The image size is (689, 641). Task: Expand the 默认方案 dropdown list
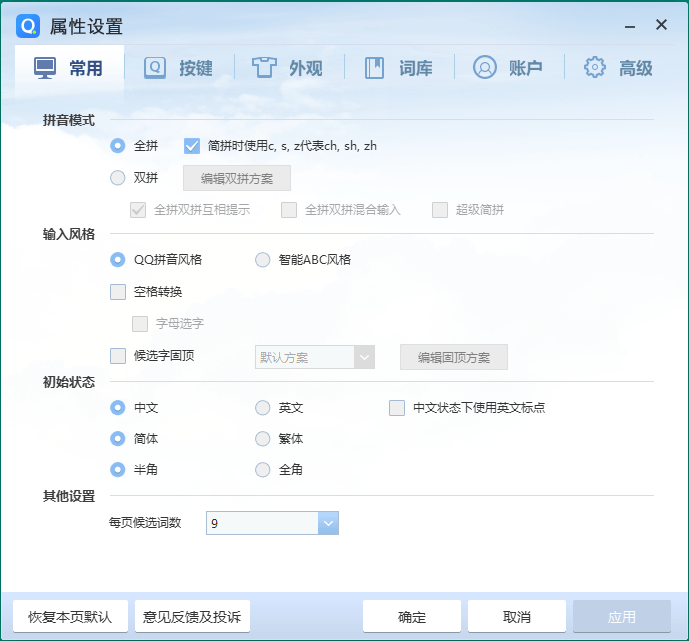tap(364, 357)
